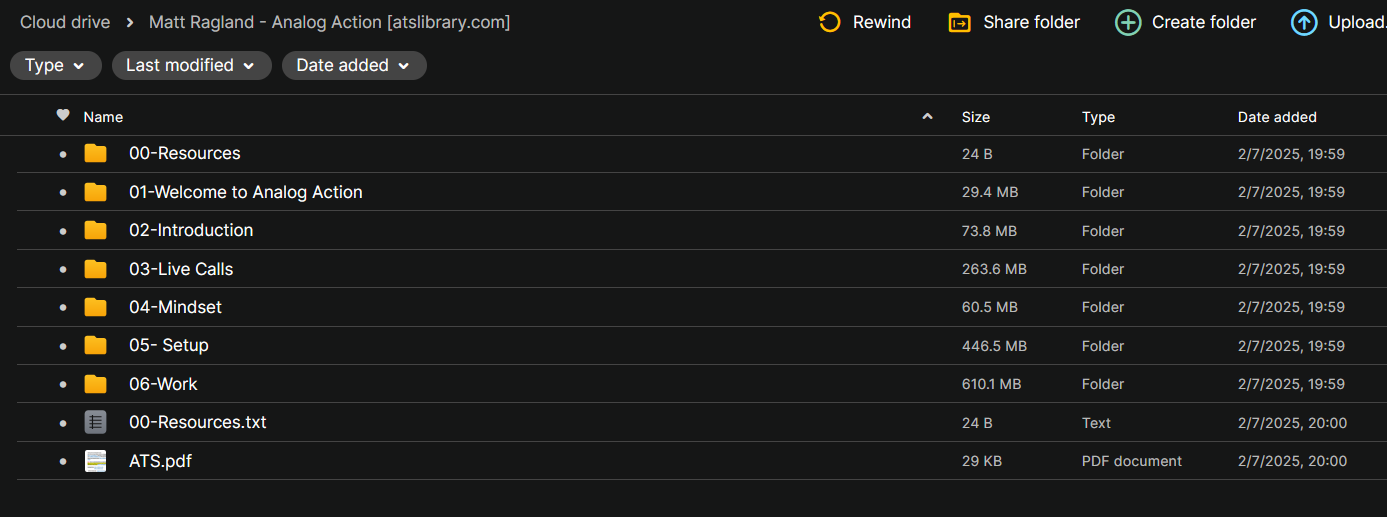Viewport: 1387px width, 517px height.
Task: Open the 02-Introduction folder name
Action: click(x=191, y=230)
